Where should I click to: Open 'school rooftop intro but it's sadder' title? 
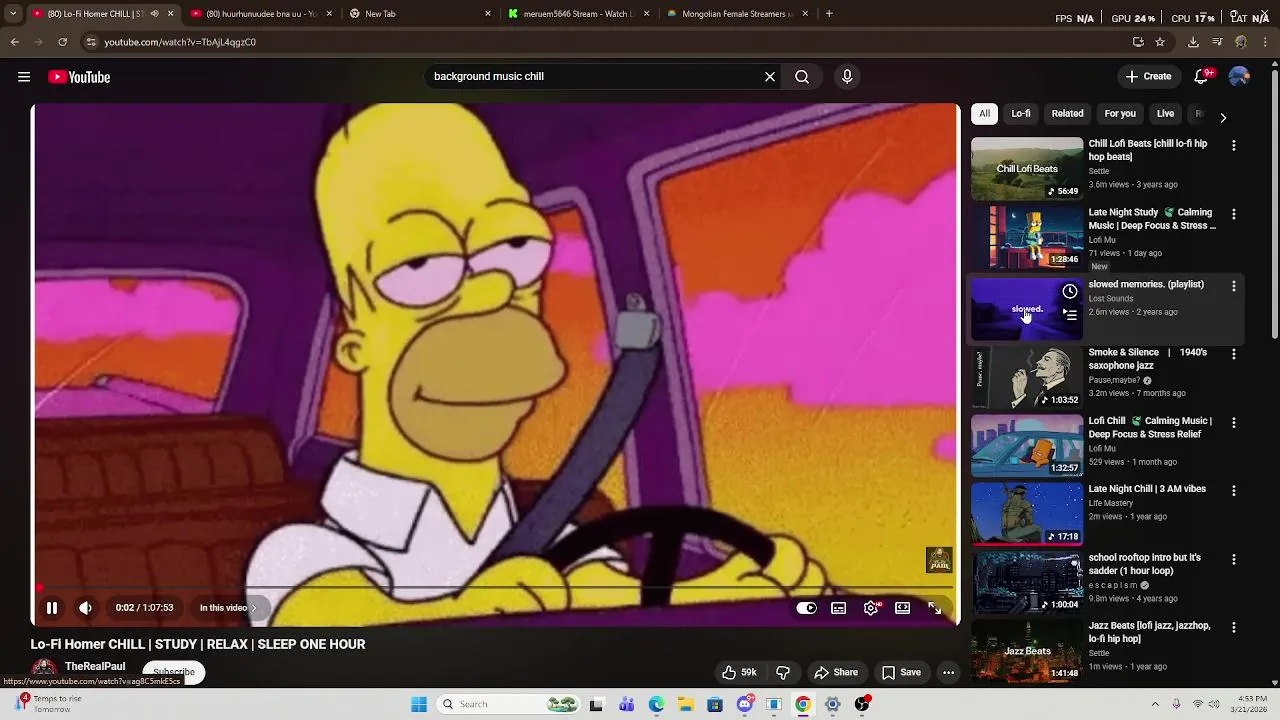pos(1144,565)
